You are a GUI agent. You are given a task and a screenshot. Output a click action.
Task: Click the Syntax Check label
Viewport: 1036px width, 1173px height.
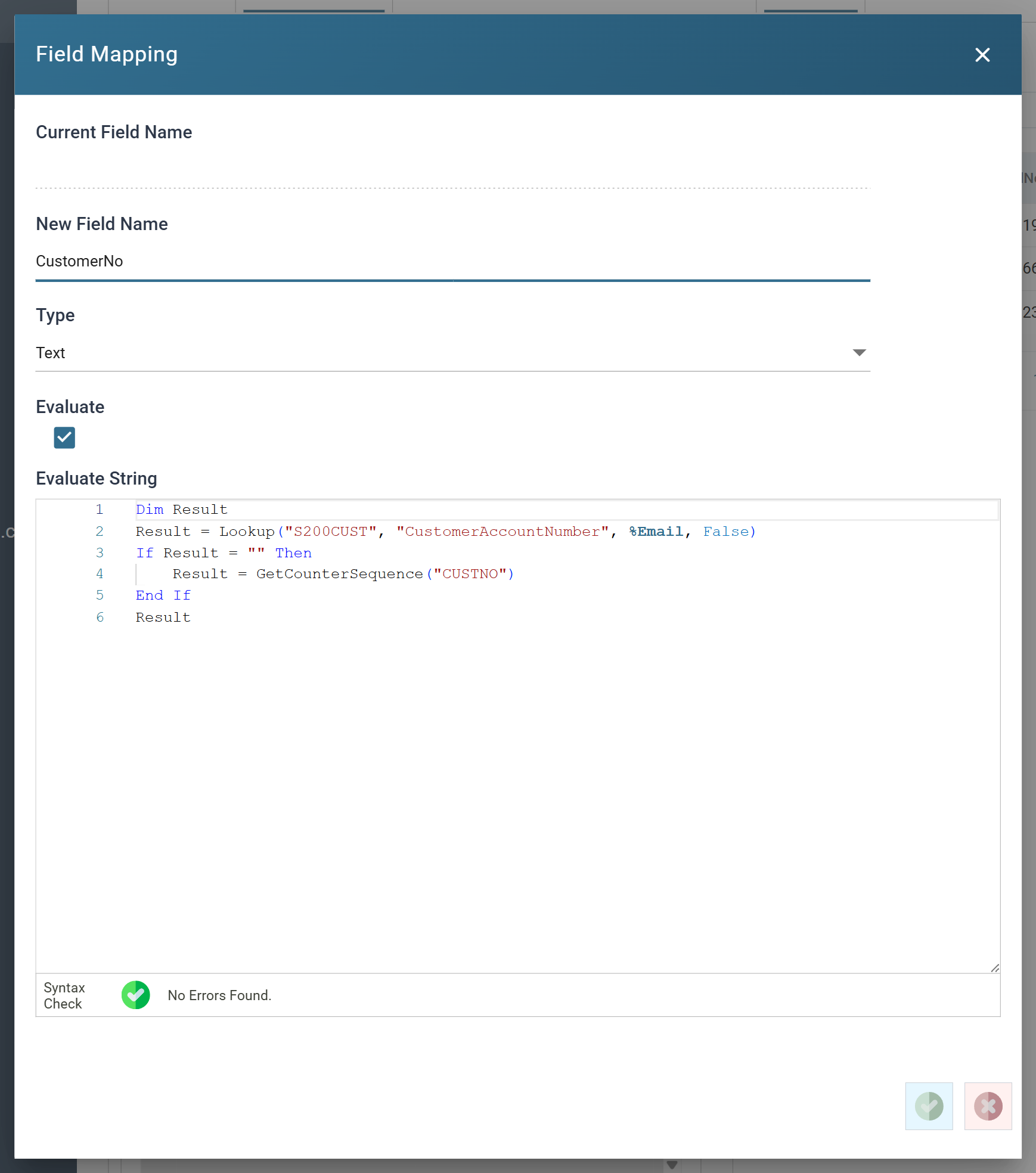(x=64, y=995)
